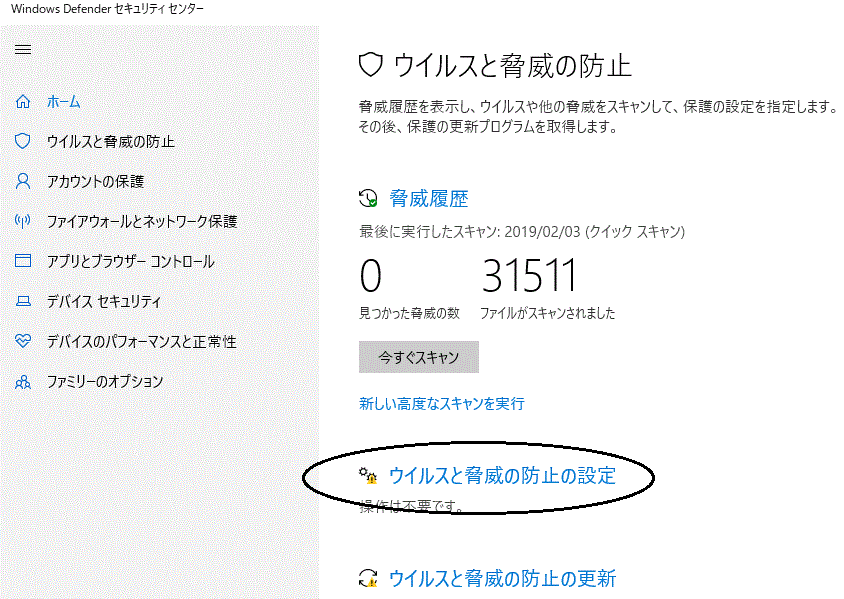Select デバイスのパフォーマンスと正常性 in sidebar
Image resolution: width=844 pixels, height=599 pixels.
coord(142,341)
